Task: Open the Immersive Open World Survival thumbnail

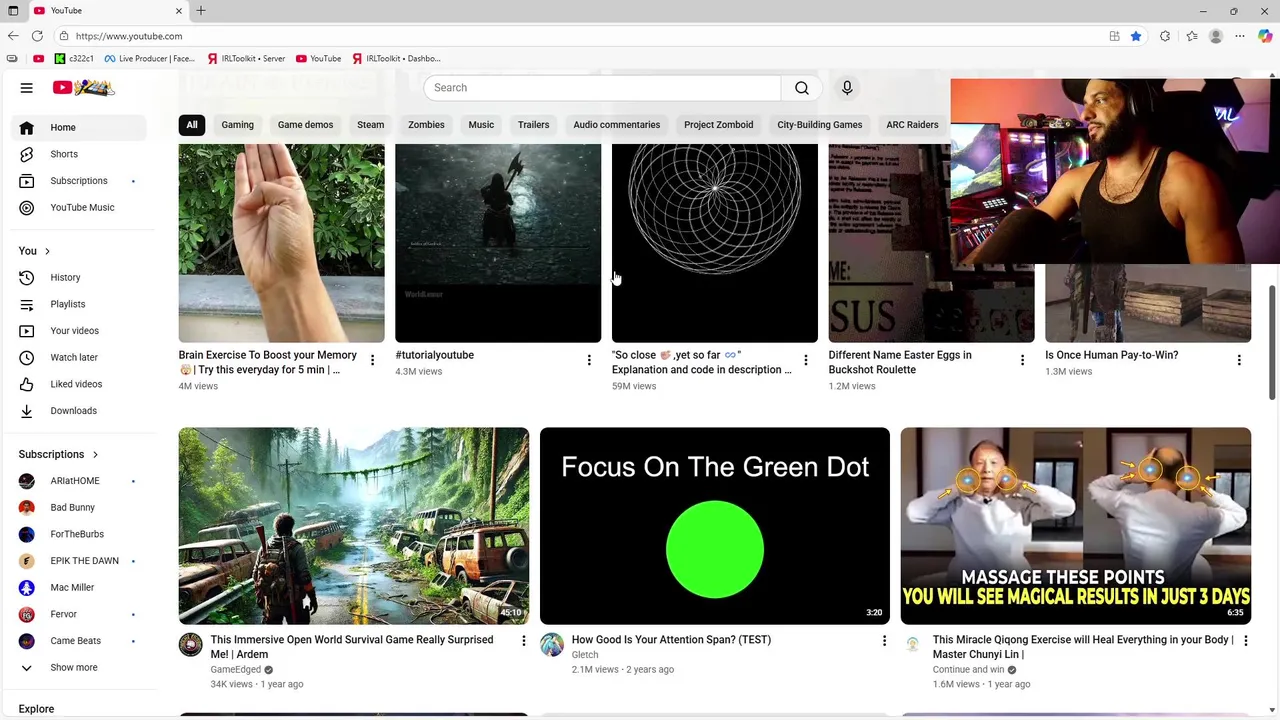Action: pos(353,526)
